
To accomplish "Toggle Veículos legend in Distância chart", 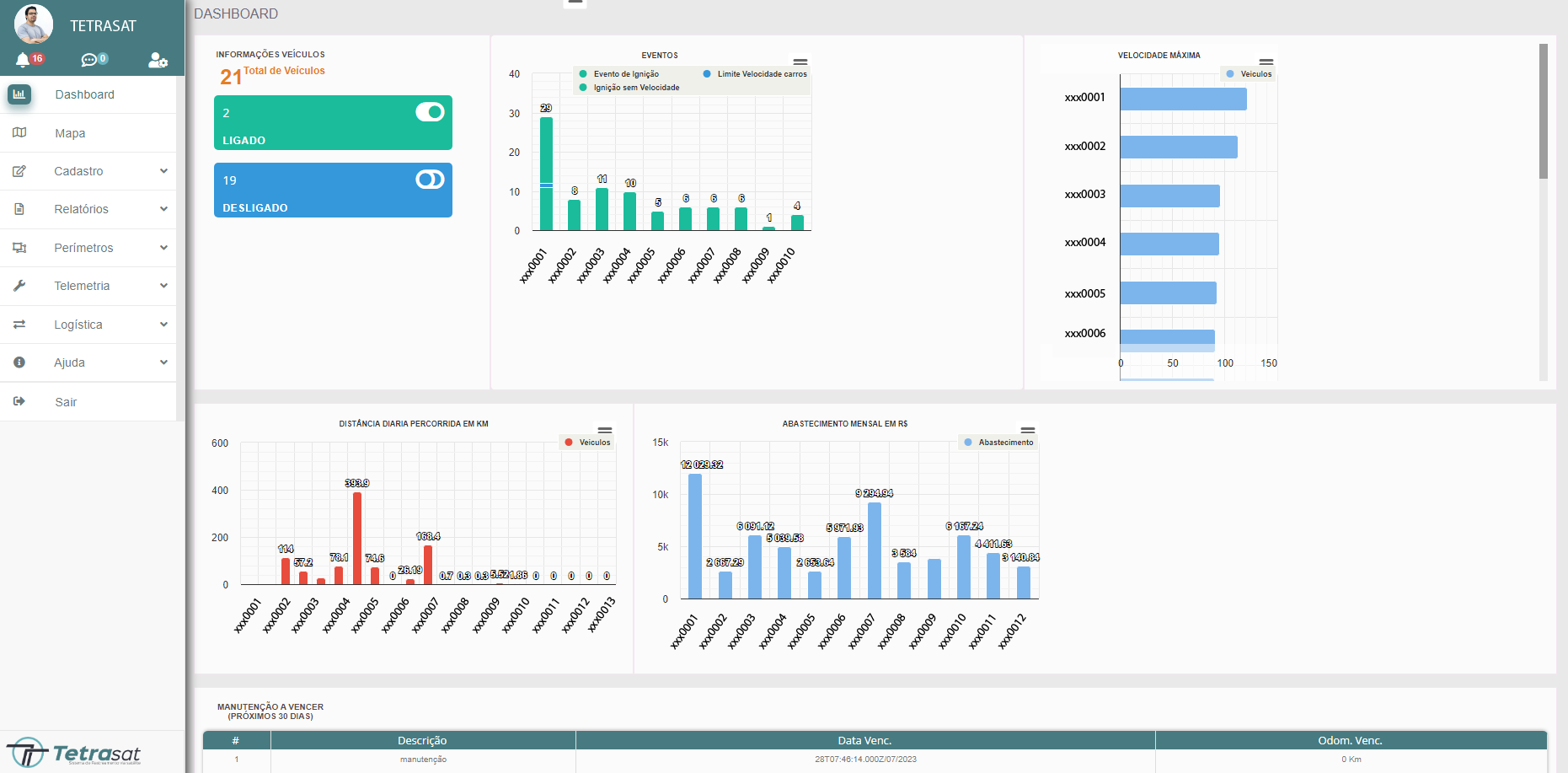I will [587, 443].
